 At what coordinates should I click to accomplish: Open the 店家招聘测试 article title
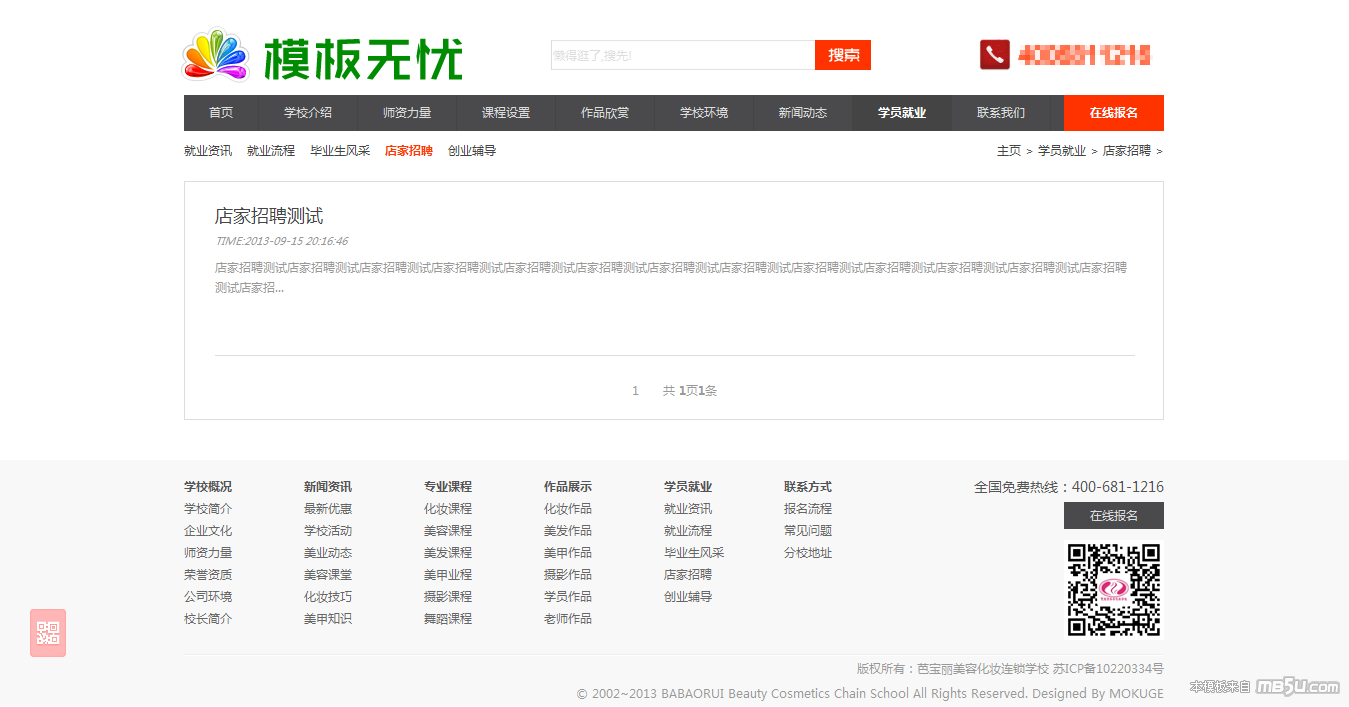(269, 216)
